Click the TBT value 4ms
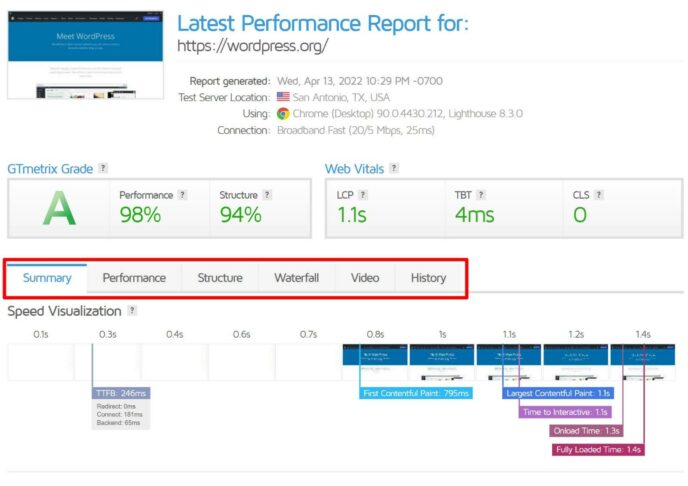The image size is (688, 486). pyautogui.click(x=474, y=215)
